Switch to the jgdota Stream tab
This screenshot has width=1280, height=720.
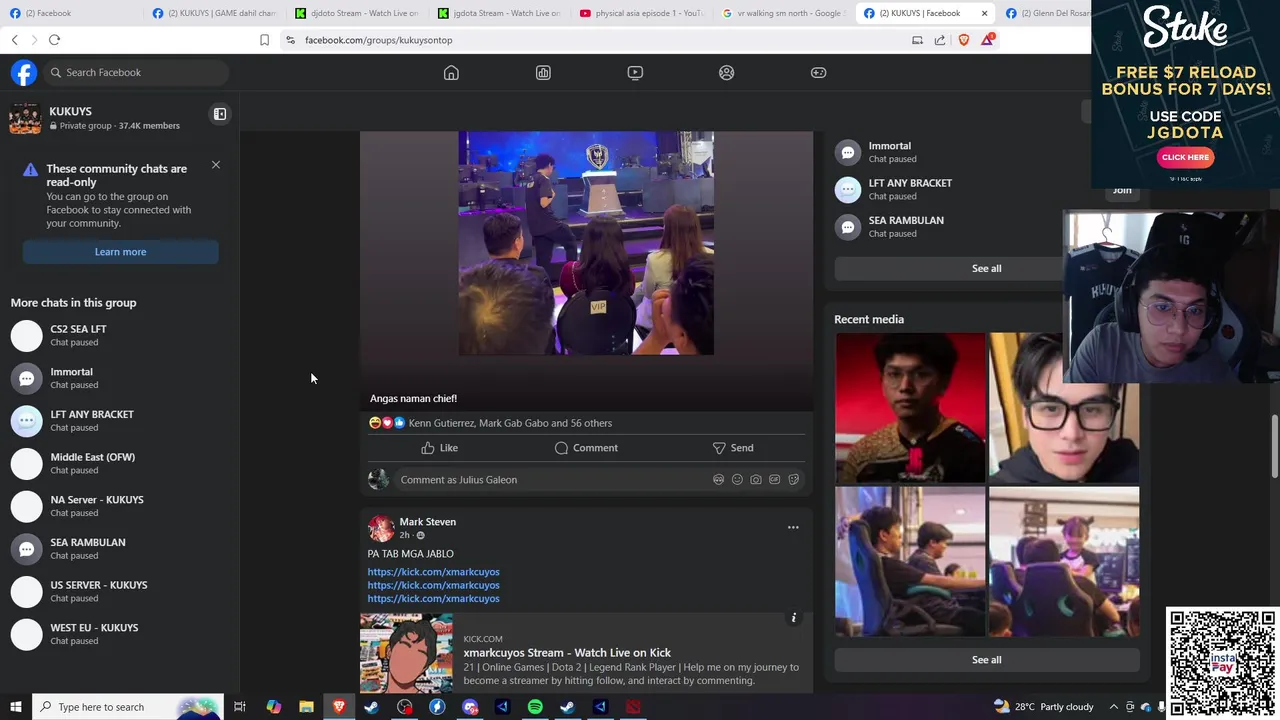500,13
